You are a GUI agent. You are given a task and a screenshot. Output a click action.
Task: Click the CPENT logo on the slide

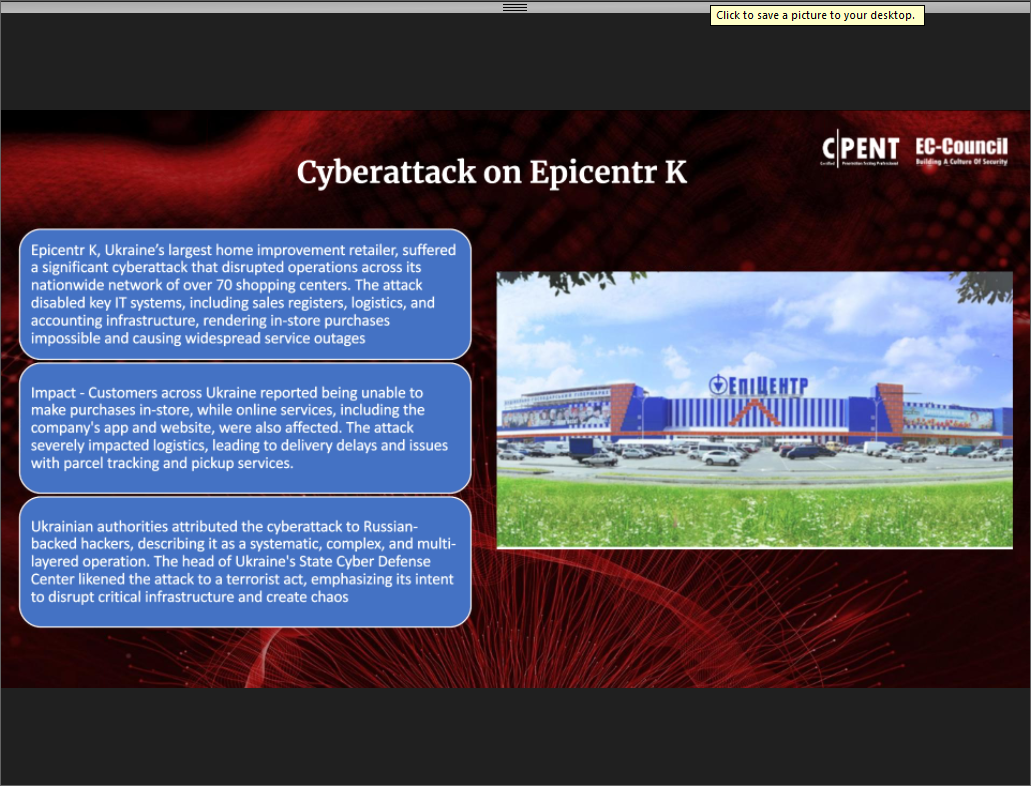click(860, 149)
